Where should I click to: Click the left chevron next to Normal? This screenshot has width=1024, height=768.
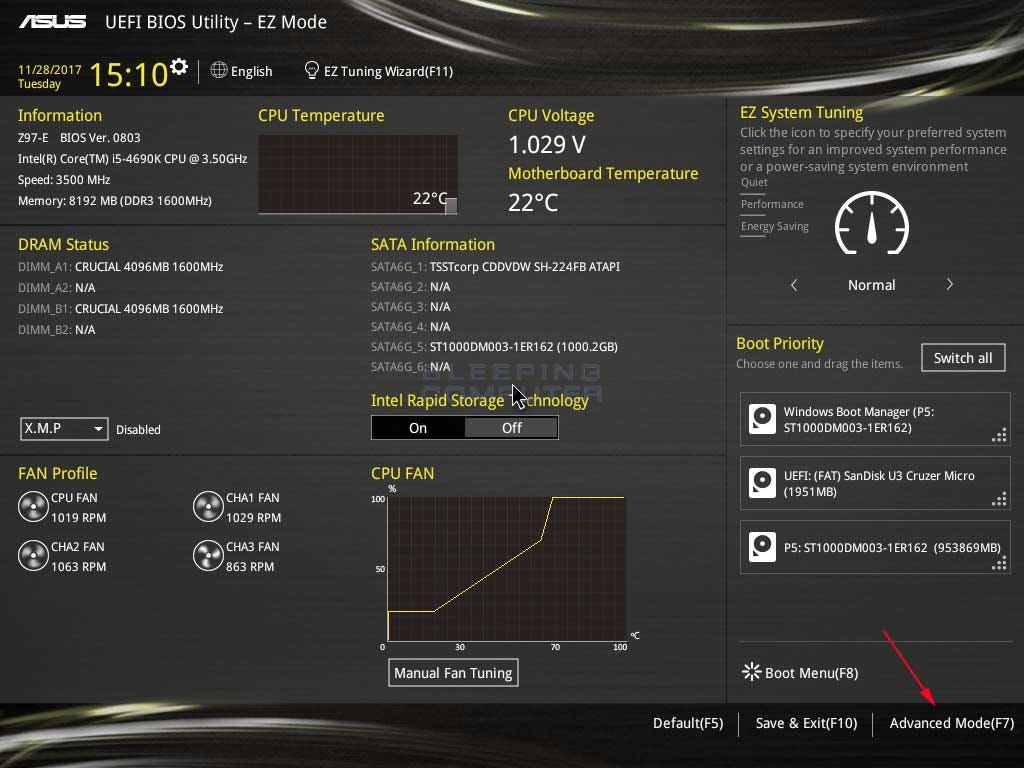(794, 284)
